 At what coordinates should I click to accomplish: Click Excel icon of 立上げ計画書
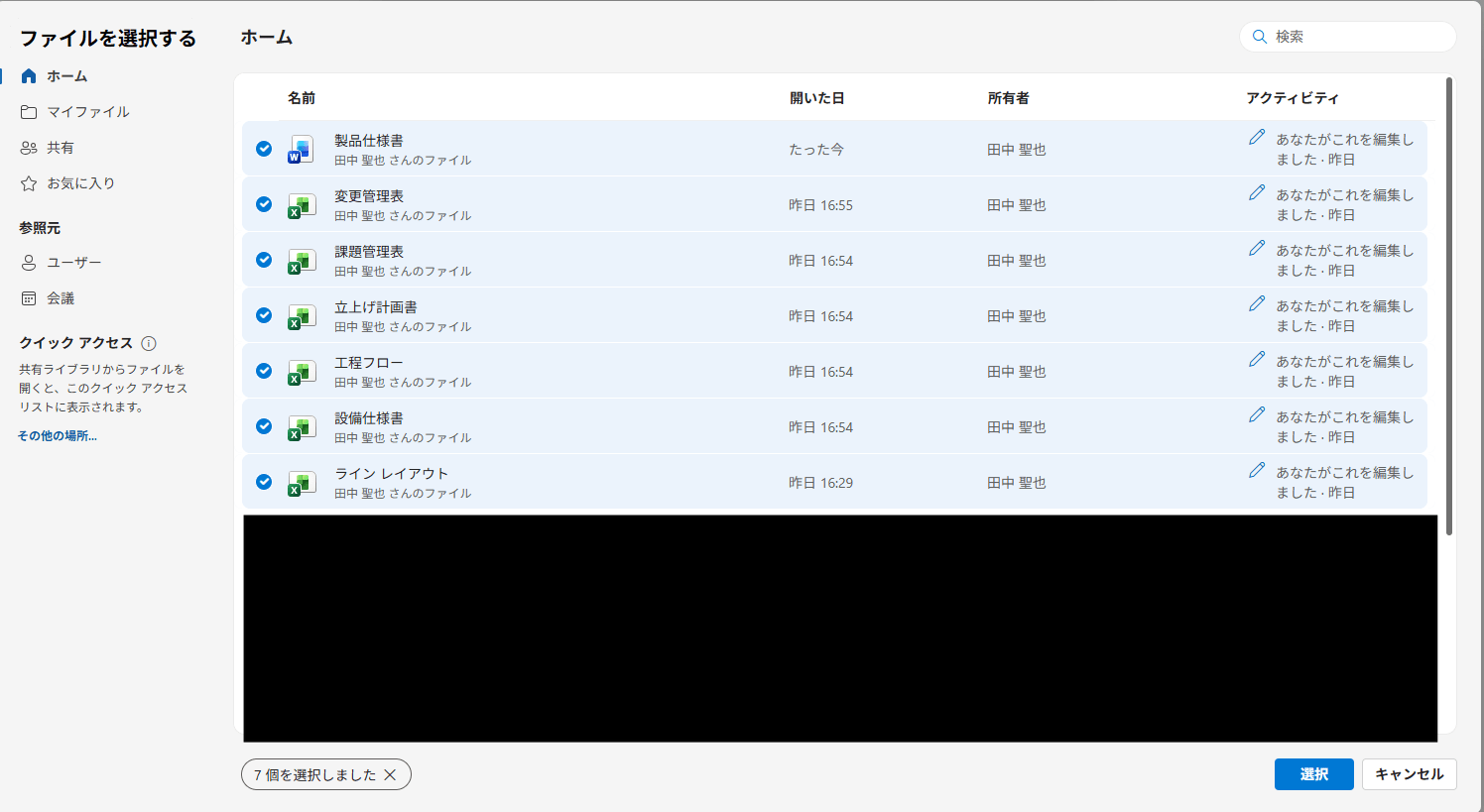click(x=301, y=316)
